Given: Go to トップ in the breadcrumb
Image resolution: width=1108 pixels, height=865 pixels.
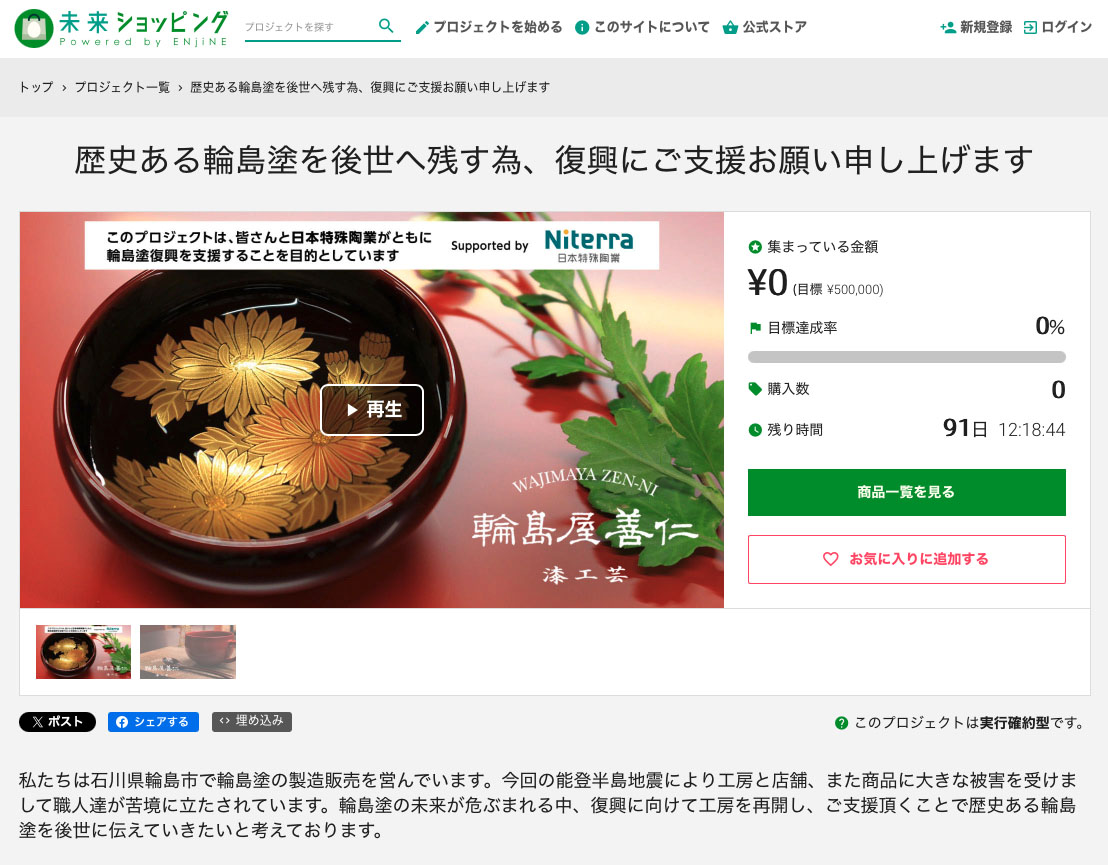Looking at the screenshot, I should click(36, 87).
